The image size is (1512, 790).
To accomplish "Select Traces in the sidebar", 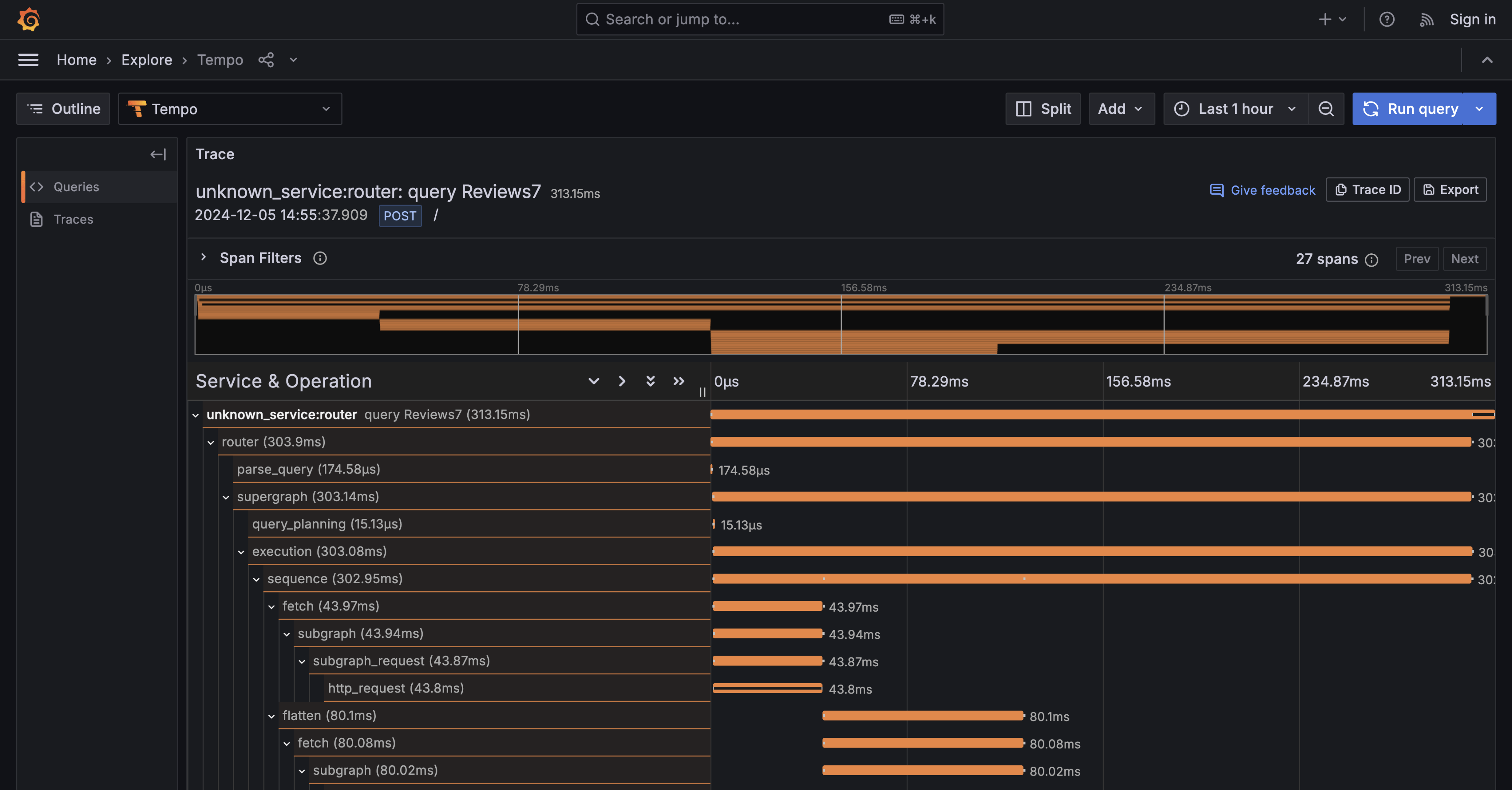I will [x=73, y=219].
